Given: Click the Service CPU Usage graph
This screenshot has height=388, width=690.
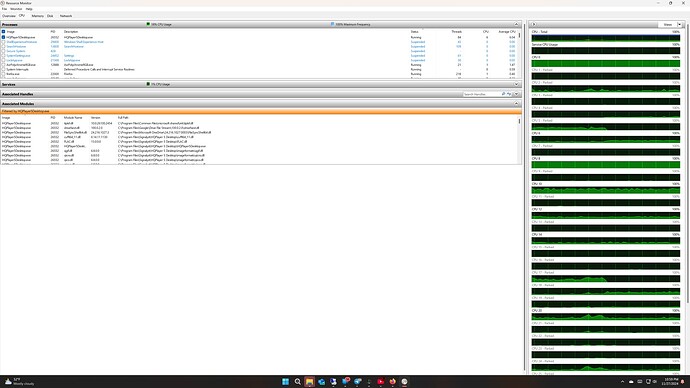Looking at the screenshot, I should [606, 51].
